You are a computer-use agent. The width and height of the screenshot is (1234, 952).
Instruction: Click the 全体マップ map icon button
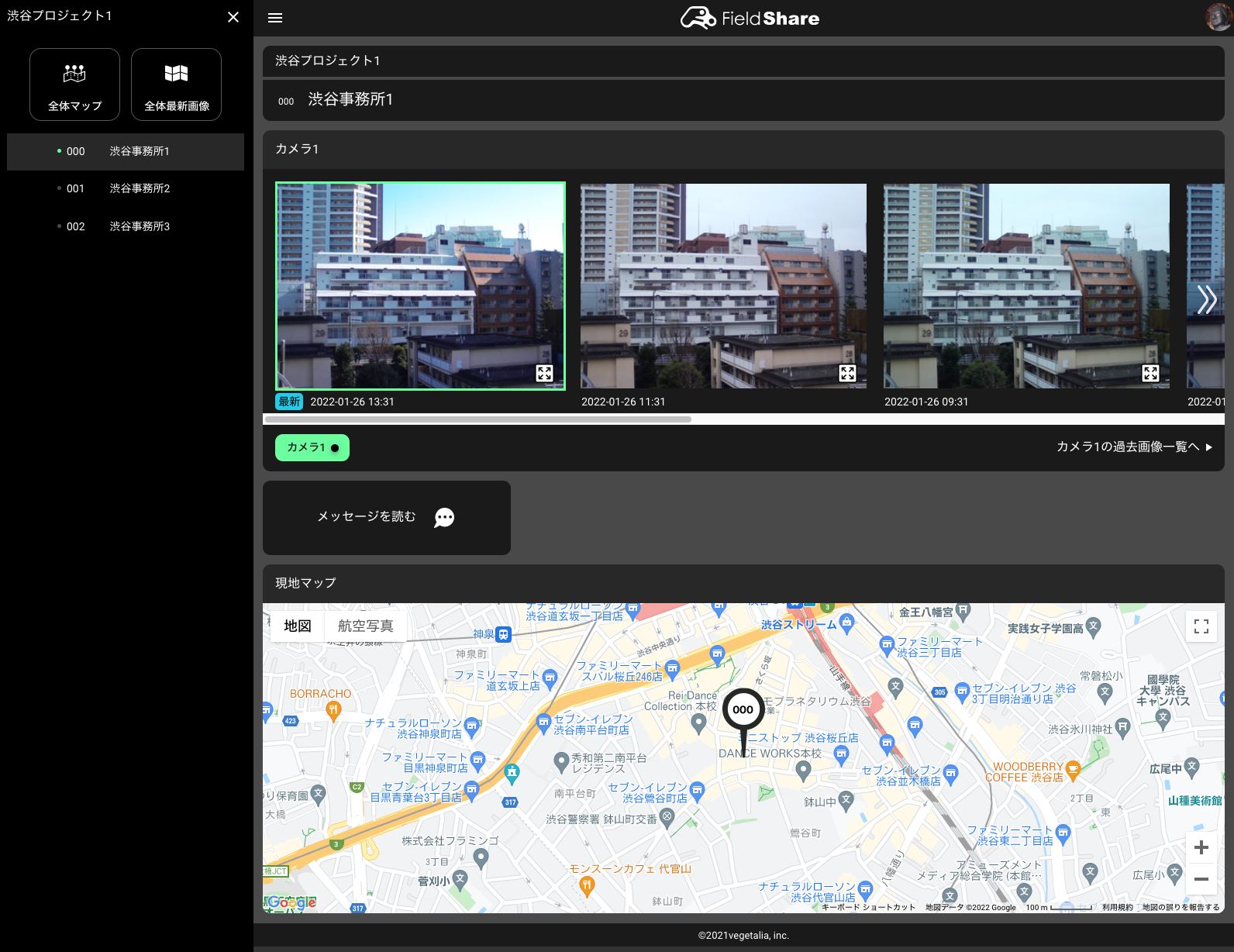coord(74,85)
